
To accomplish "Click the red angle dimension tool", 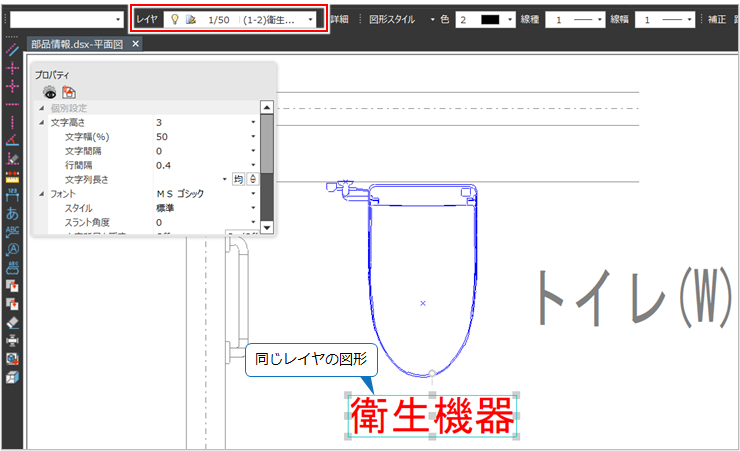I will [x=13, y=140].
